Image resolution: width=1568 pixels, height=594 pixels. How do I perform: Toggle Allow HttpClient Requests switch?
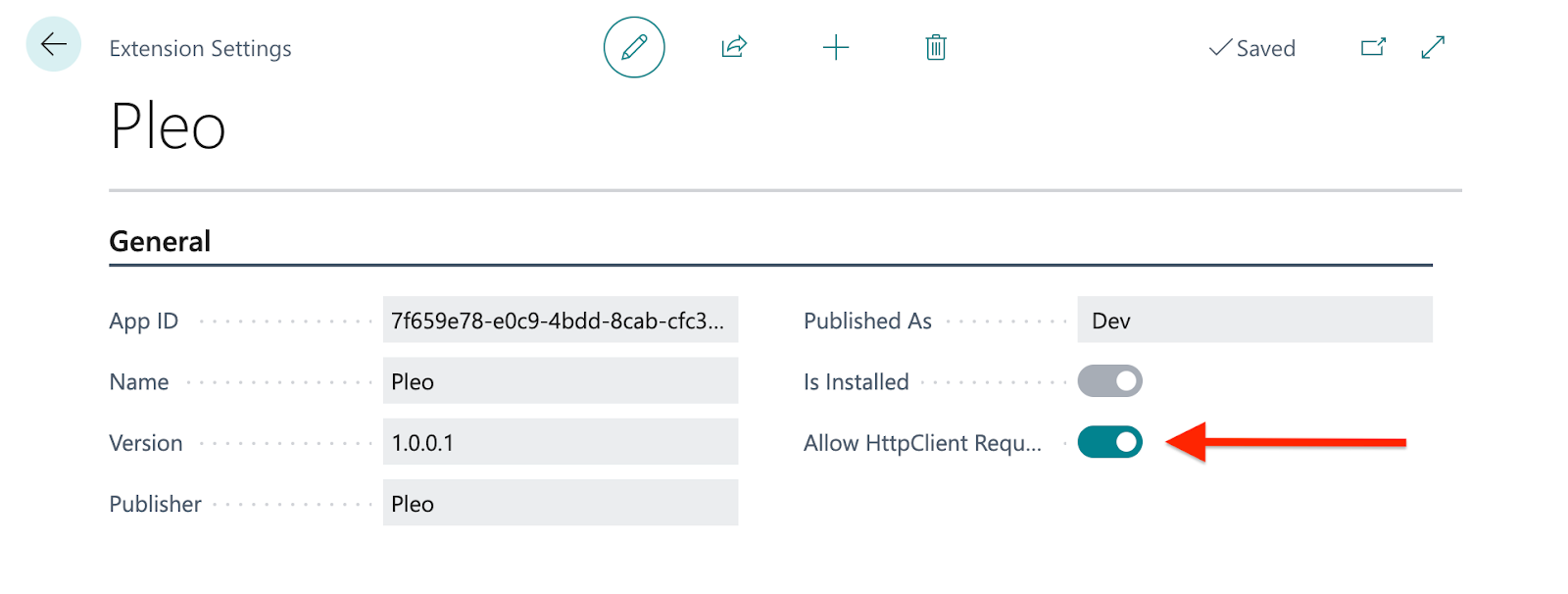(x=1110, y=442)
